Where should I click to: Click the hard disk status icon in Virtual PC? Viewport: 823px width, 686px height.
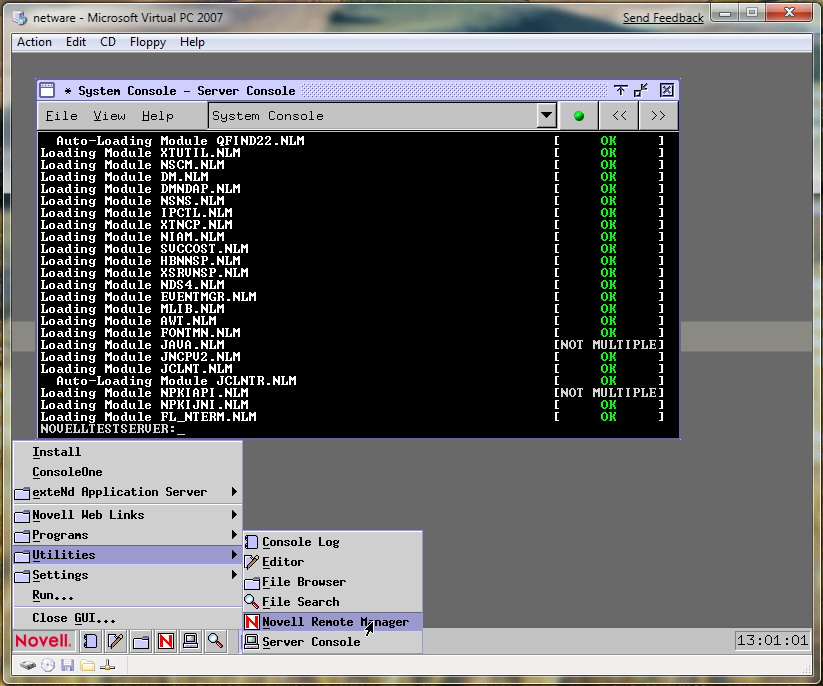tap(28, 666)
